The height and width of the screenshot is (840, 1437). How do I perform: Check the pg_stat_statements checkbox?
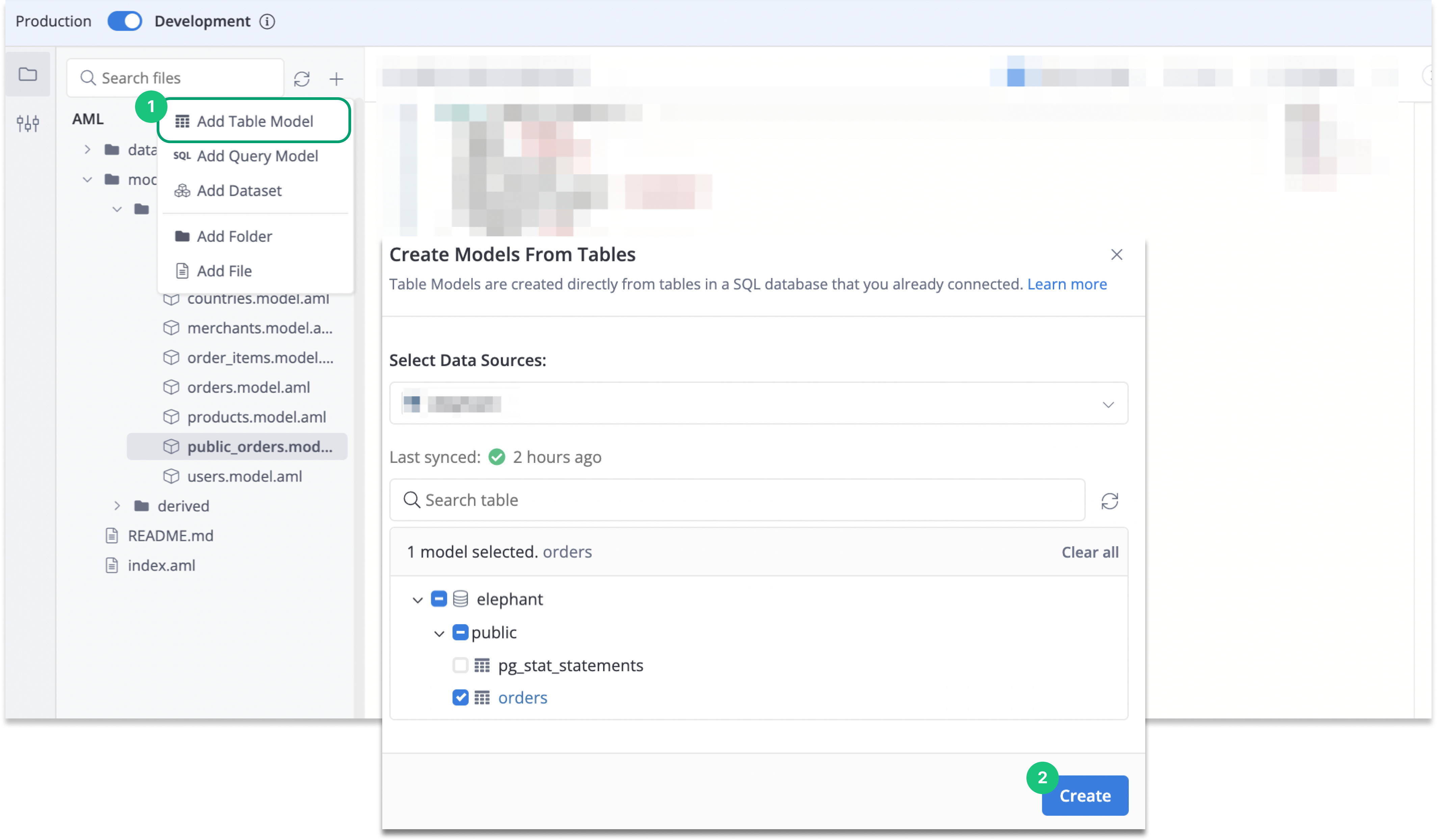(460, 665)
